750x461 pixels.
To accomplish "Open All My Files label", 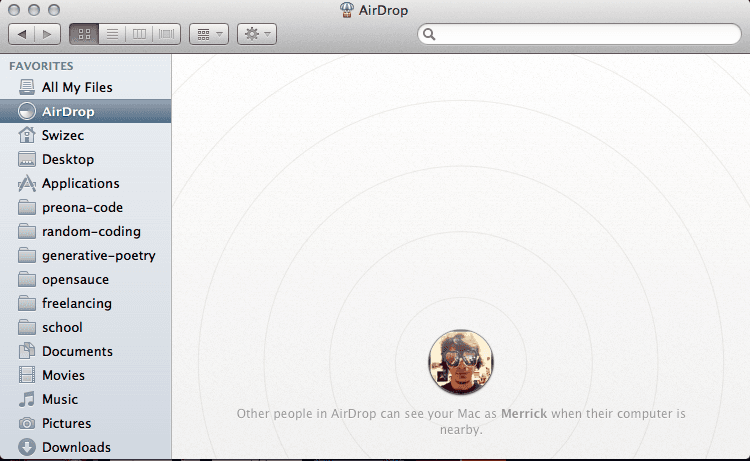I will tap(77, 88).
